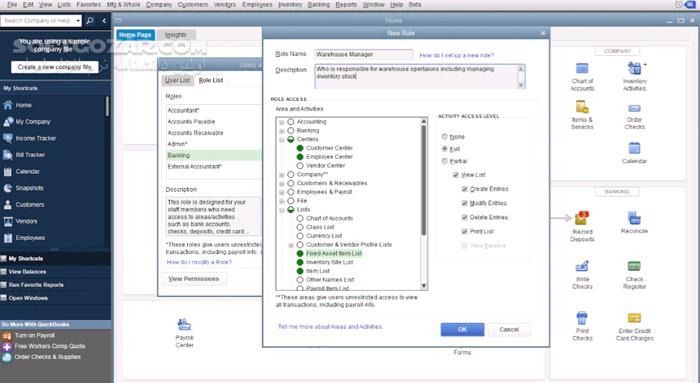Select Partial activity access level

[444, 161]
